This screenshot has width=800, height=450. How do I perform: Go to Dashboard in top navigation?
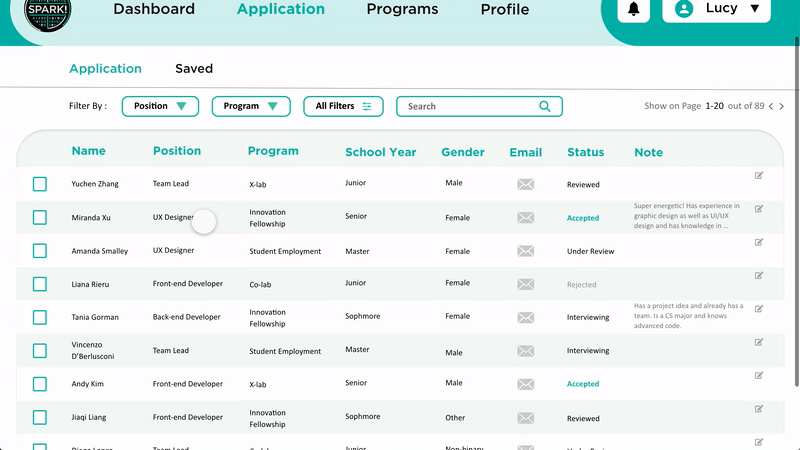(154, 9)
